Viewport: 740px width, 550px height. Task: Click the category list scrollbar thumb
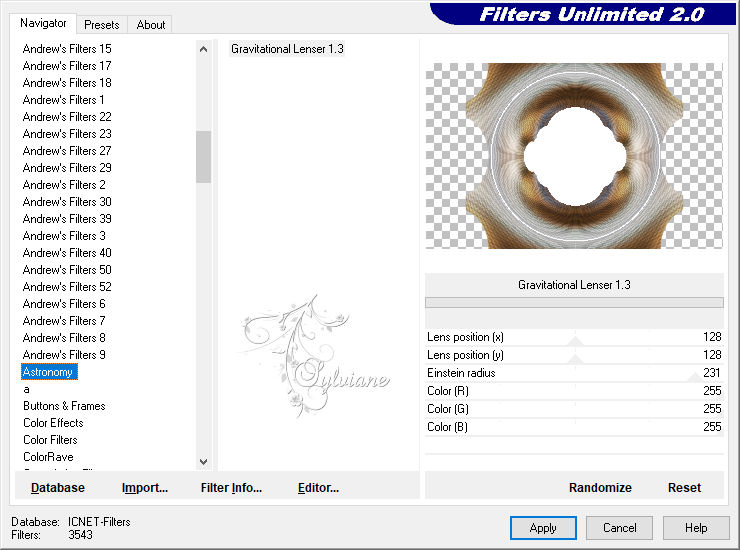203,157
